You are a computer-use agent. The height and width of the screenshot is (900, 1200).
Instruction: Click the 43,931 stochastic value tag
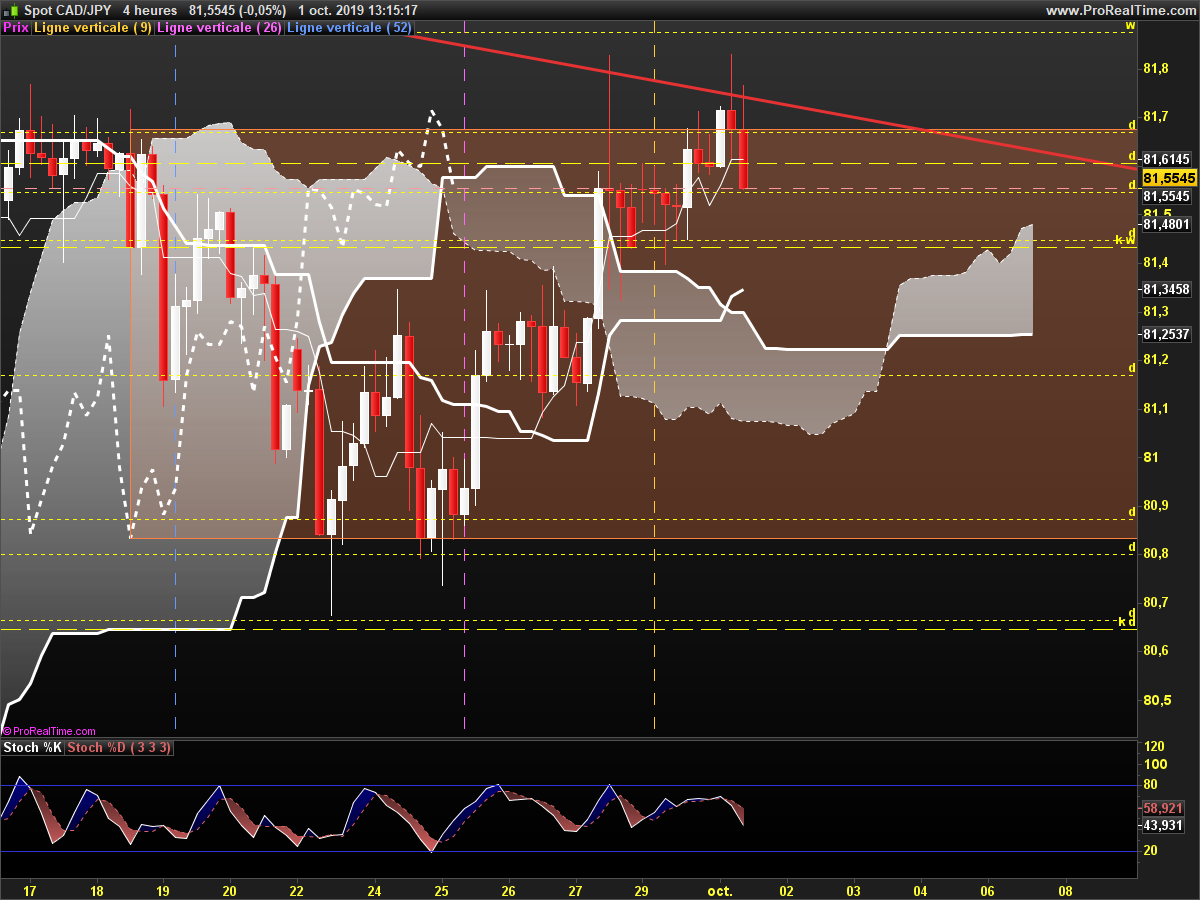[x=1163, y=825]
